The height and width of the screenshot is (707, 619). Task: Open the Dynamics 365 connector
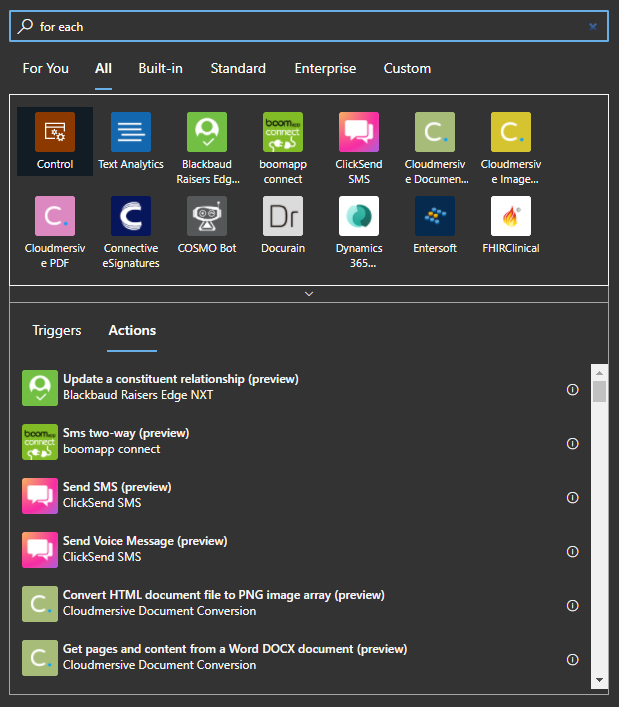(359, 216)
